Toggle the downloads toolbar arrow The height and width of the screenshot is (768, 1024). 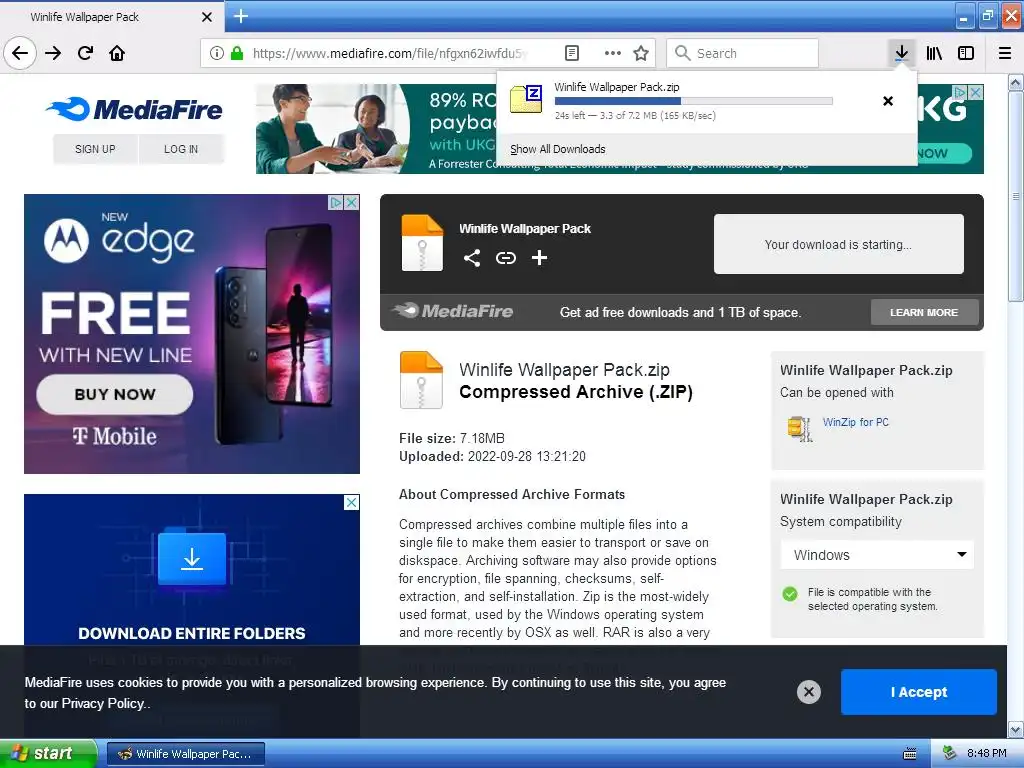coord(901,53)
